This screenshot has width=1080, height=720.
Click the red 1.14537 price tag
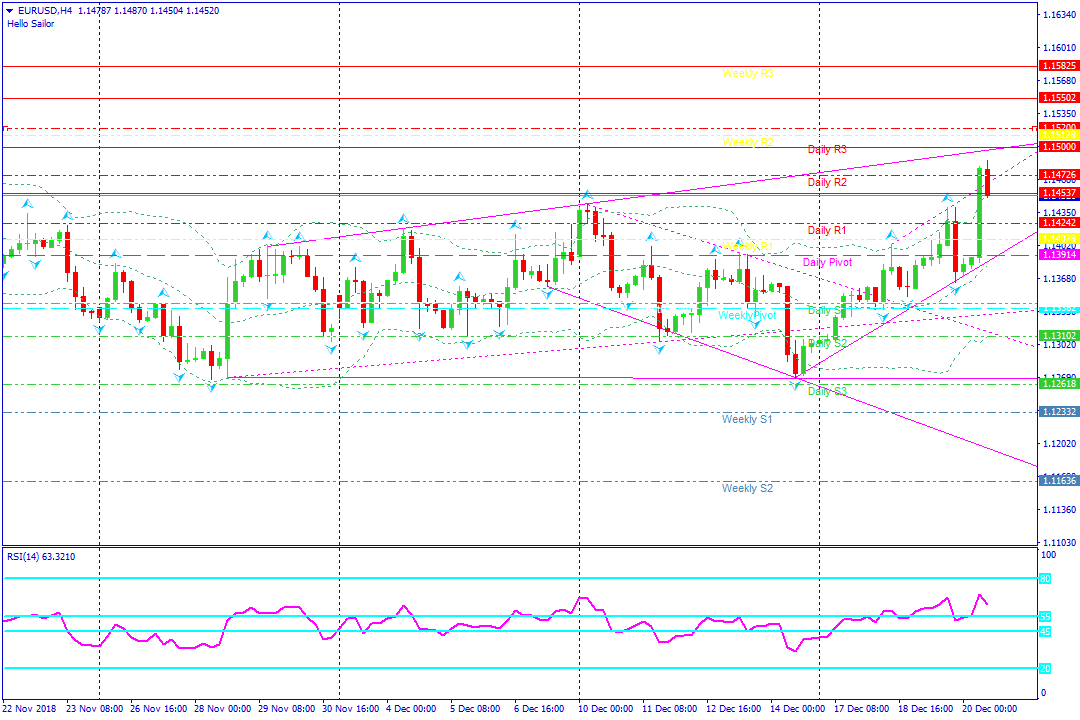pyautogui.click(x=1059, y=193)
